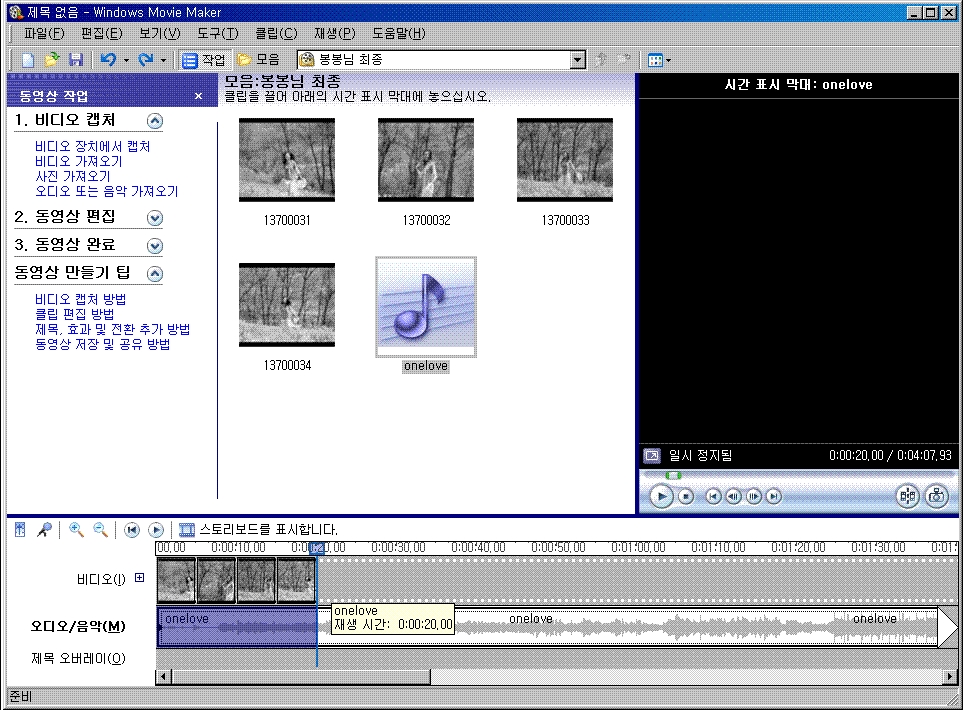Open the 파일(F) menu
Screen dimensions: 963x710
point(44,33)
